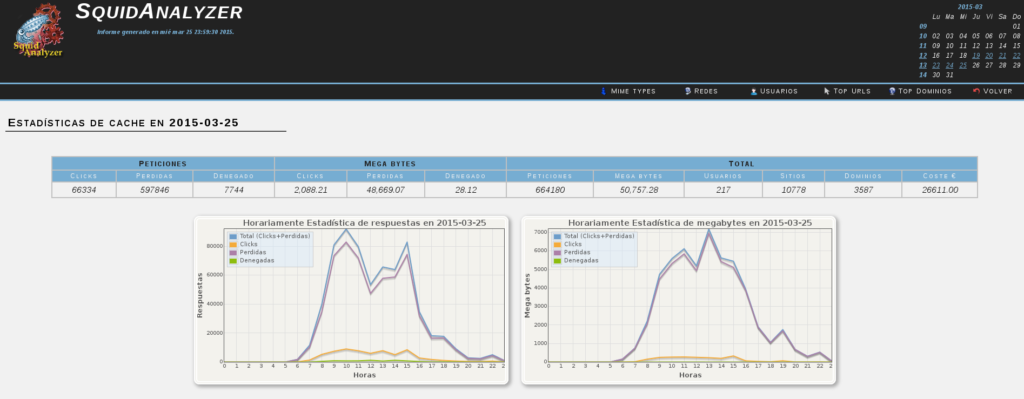Select the total Peticiones value 664180
Viewport: 1024px width, 399px height.
coord(550,190)
